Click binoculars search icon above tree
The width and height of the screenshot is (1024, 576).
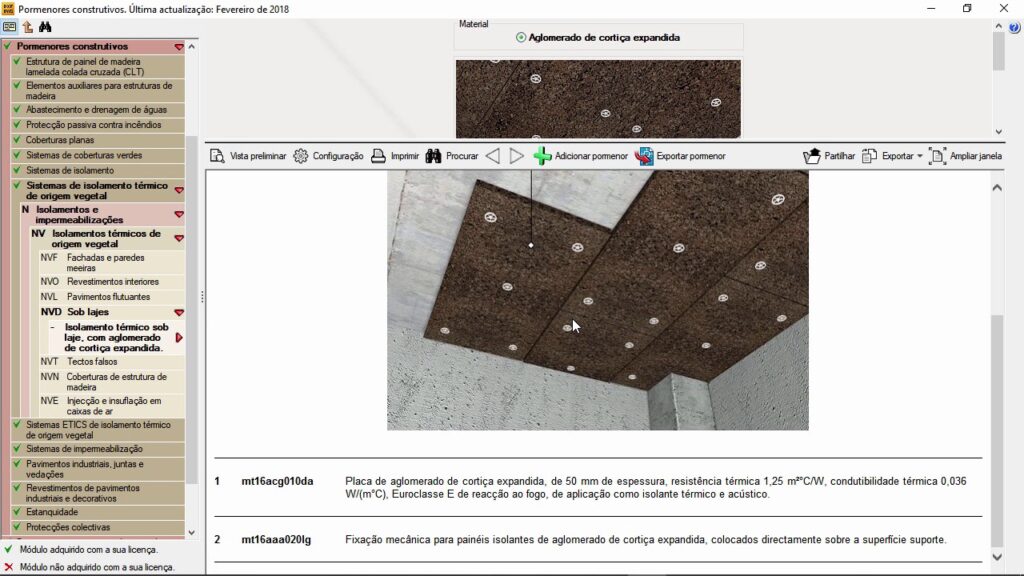pyautogui.click(x=45, y=27)
